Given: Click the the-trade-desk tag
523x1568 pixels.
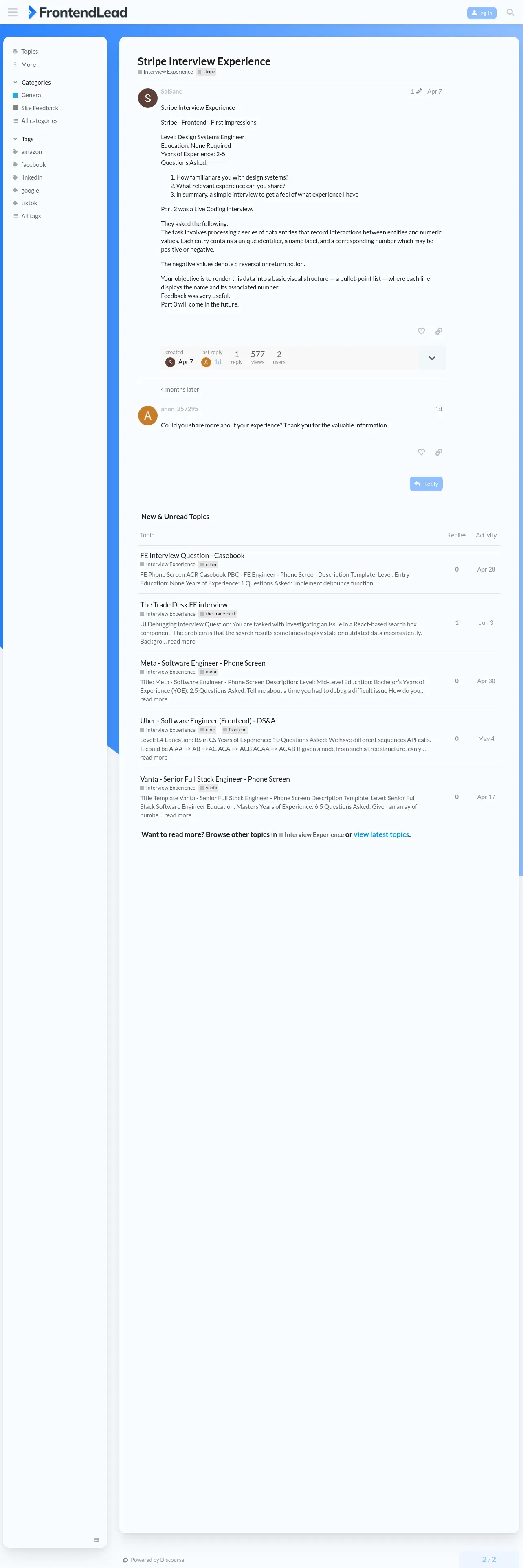Looking at the screenshot, I should pyautogui.click(x=218, y=614).
